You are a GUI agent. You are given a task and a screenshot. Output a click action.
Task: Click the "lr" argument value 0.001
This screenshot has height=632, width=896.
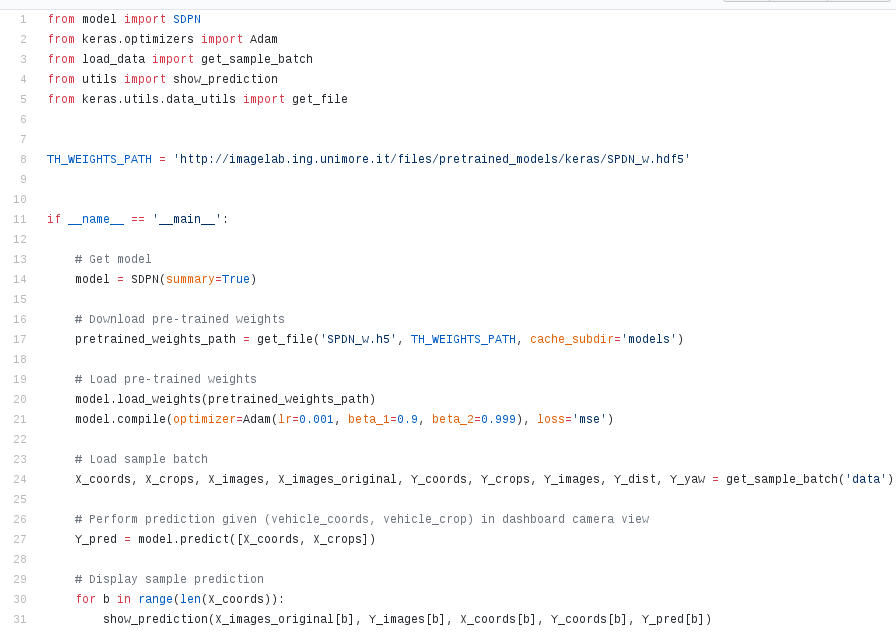316,419
